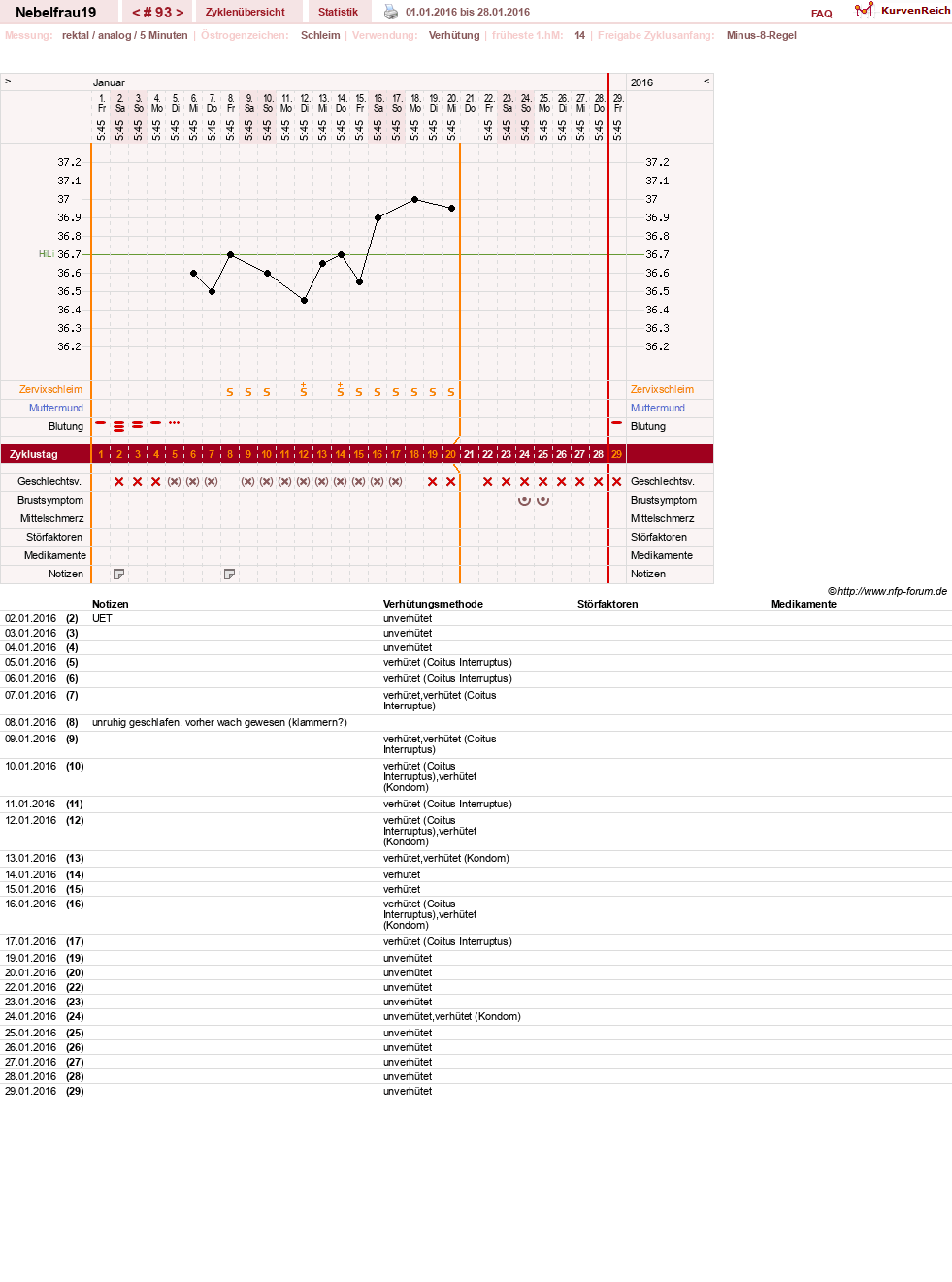Click the printer icon beside the date range

tap(391, 12)
